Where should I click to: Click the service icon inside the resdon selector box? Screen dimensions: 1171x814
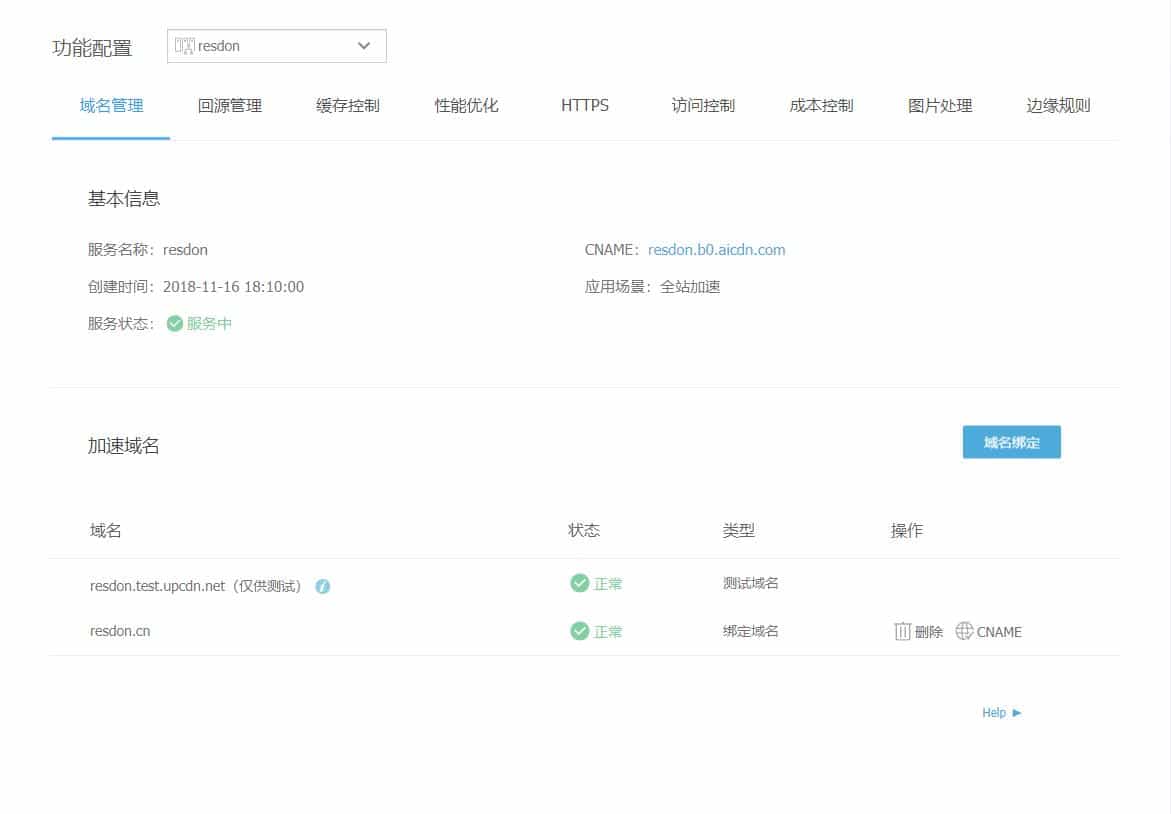pyautogui.click(x=183, y=45)
